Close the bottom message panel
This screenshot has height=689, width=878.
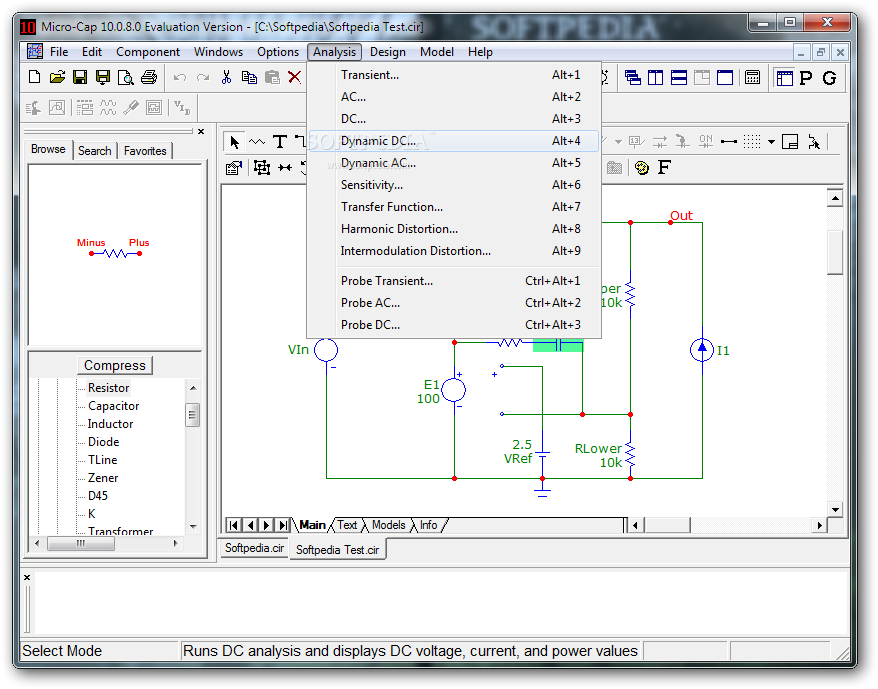click(27, 577)
